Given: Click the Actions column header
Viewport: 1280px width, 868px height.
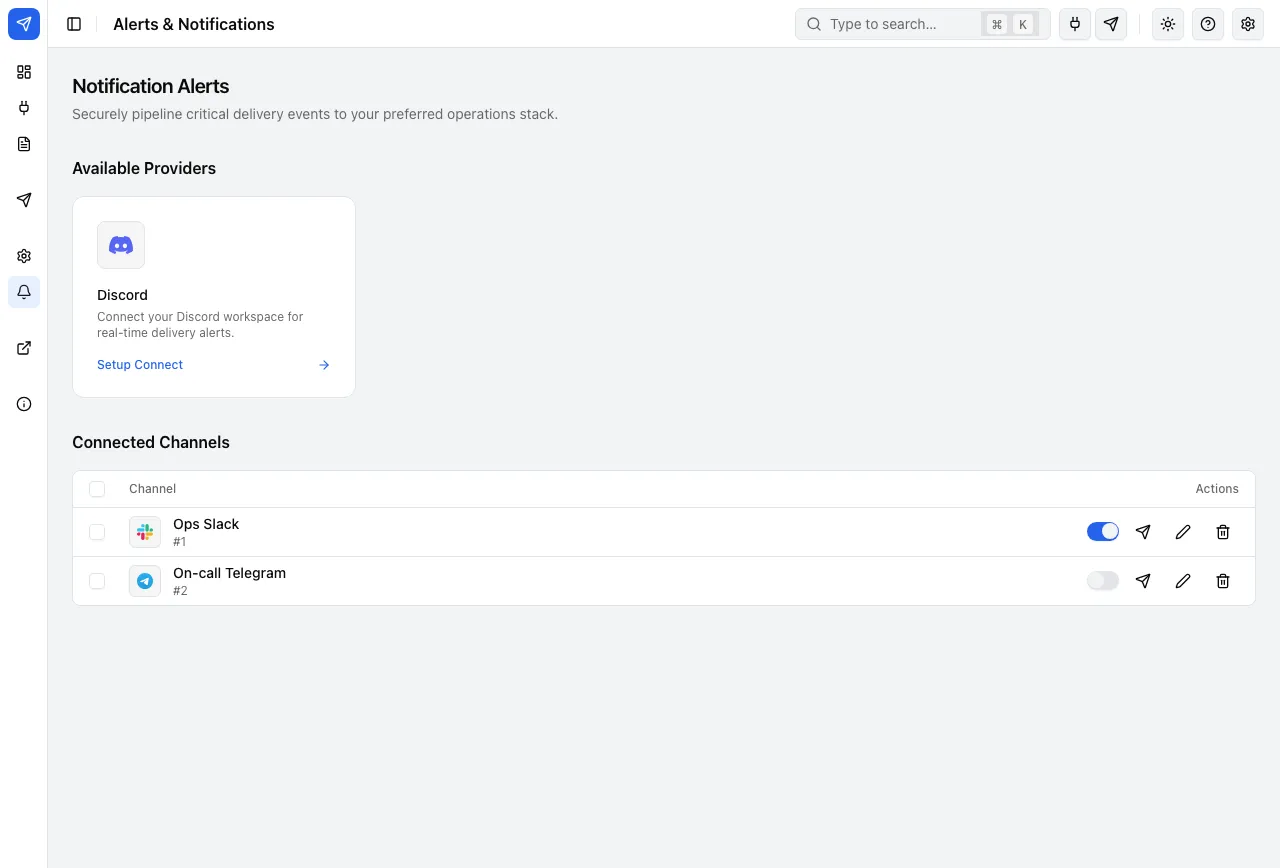Looking at the screenshot, I should (1217, 489).
